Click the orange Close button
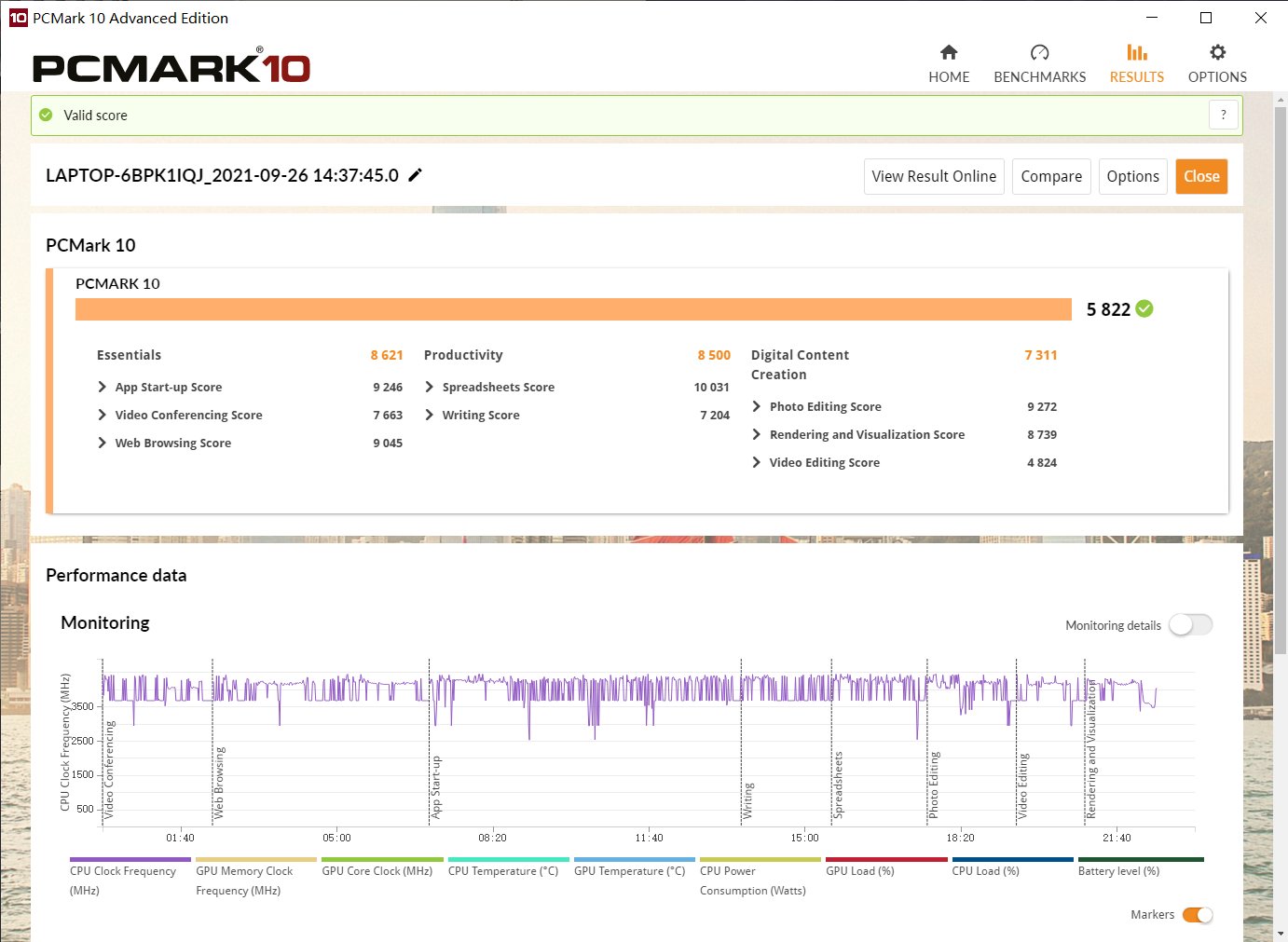Viewport: 1288px width, 942px height. point(1201,176)
